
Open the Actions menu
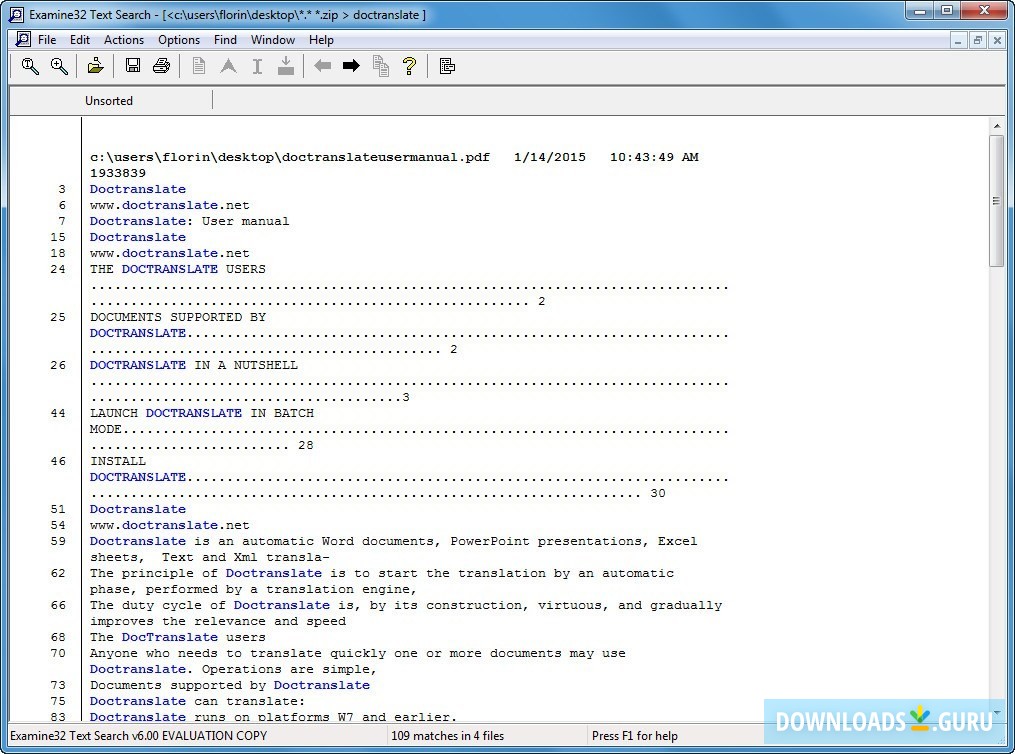123,40
